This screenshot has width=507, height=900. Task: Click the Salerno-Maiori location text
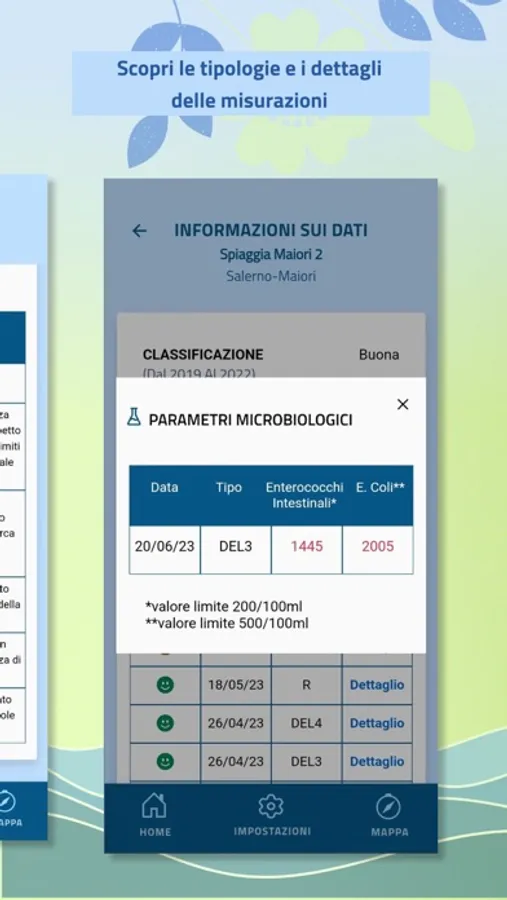pos(271,276)
